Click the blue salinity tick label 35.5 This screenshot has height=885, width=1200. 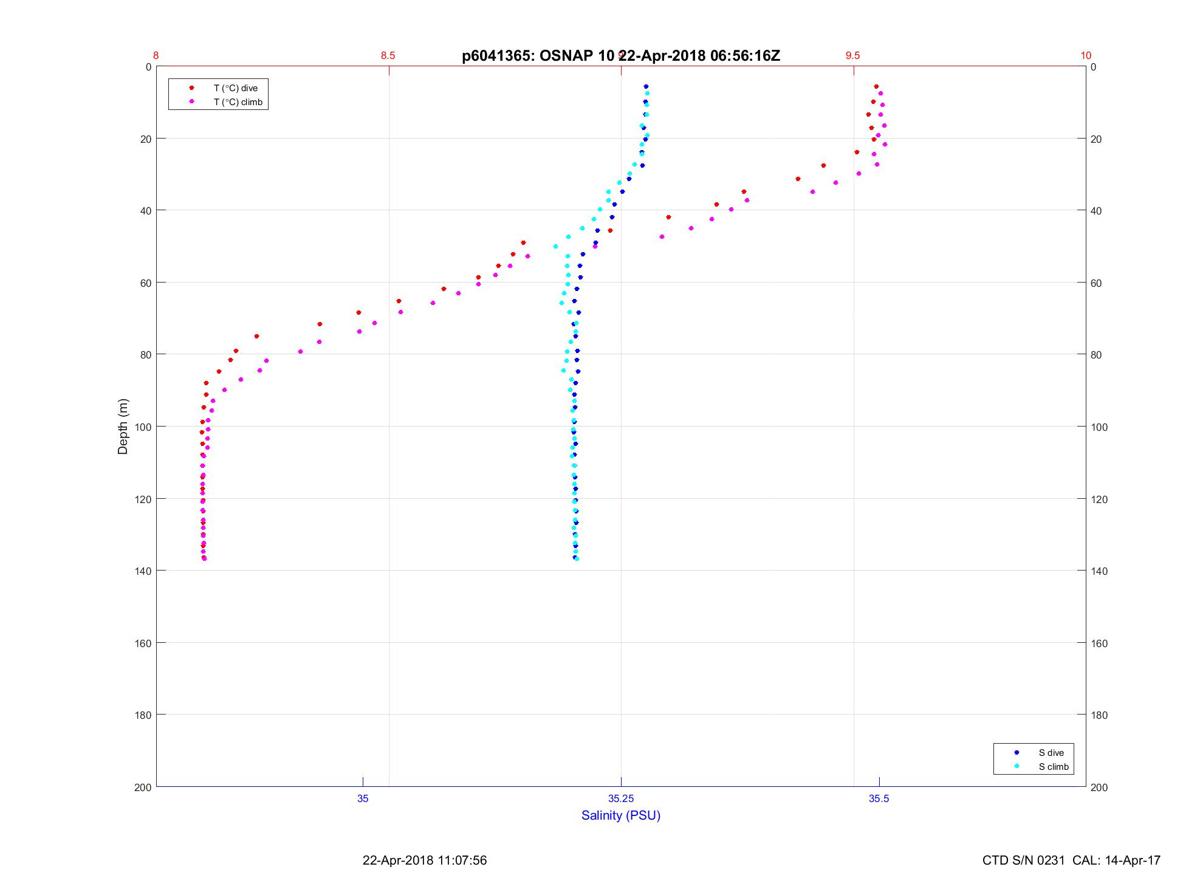[x=879, y=798]
